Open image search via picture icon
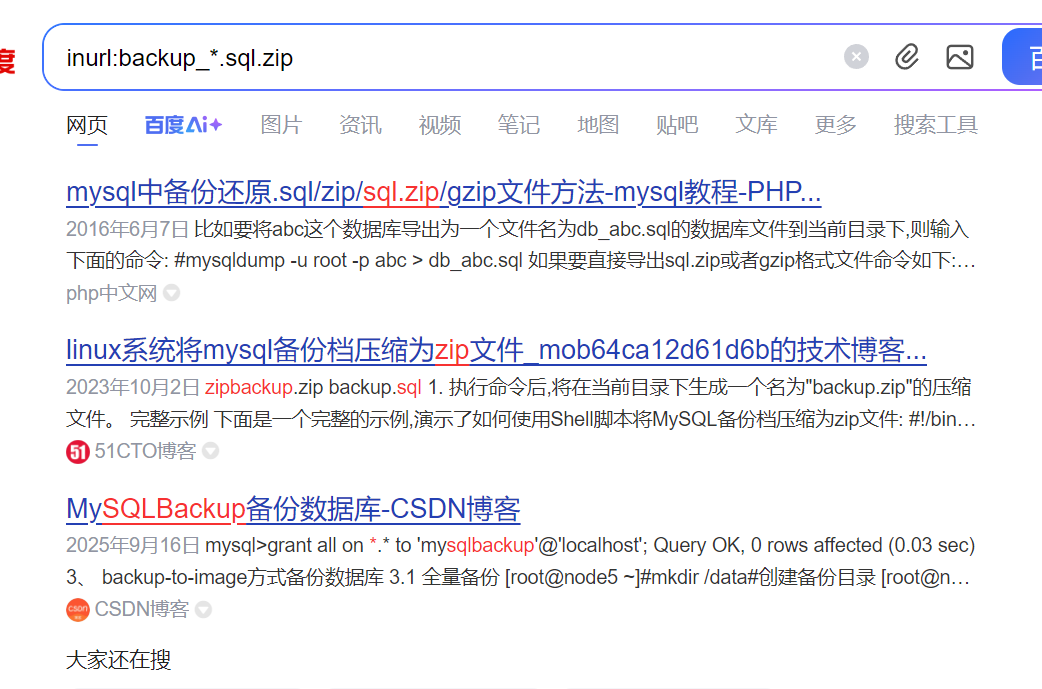 960,57
